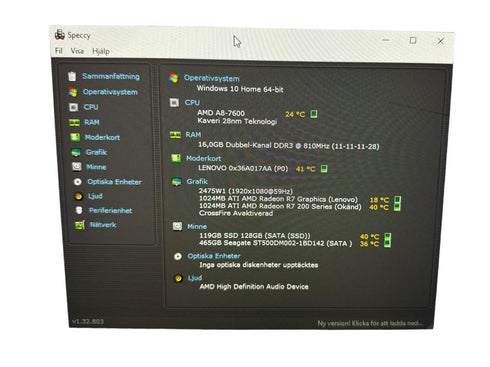This screenshot has height=367, width=490.
Task: Click the Optiska Enheter heading in summary panel
Action: pos(214,256)
